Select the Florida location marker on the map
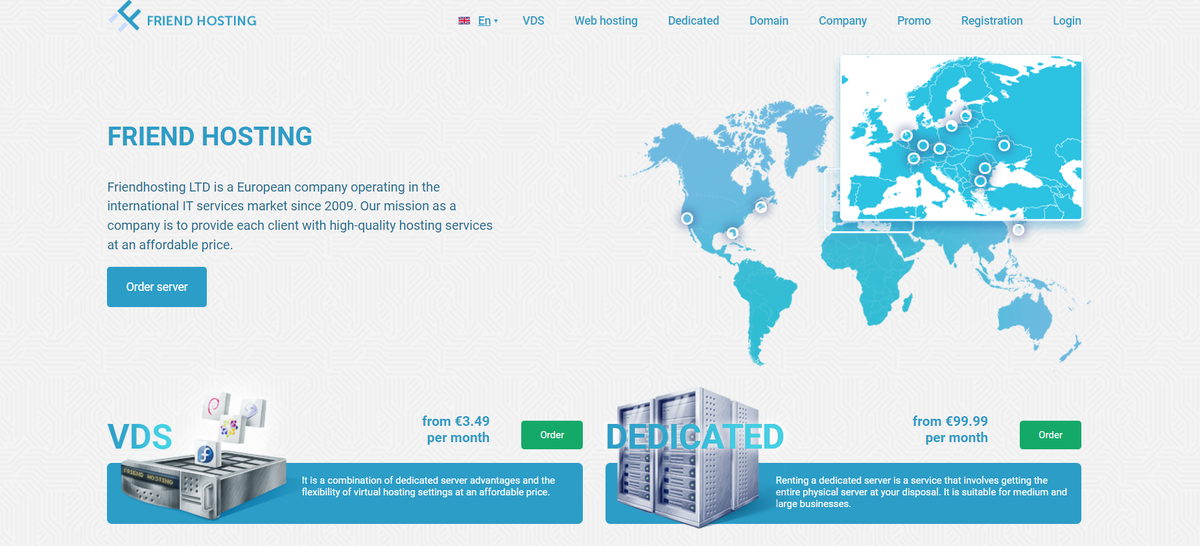Image resolution: width=1200 pixels, height=546 pixels. click(x=733, y=233)
